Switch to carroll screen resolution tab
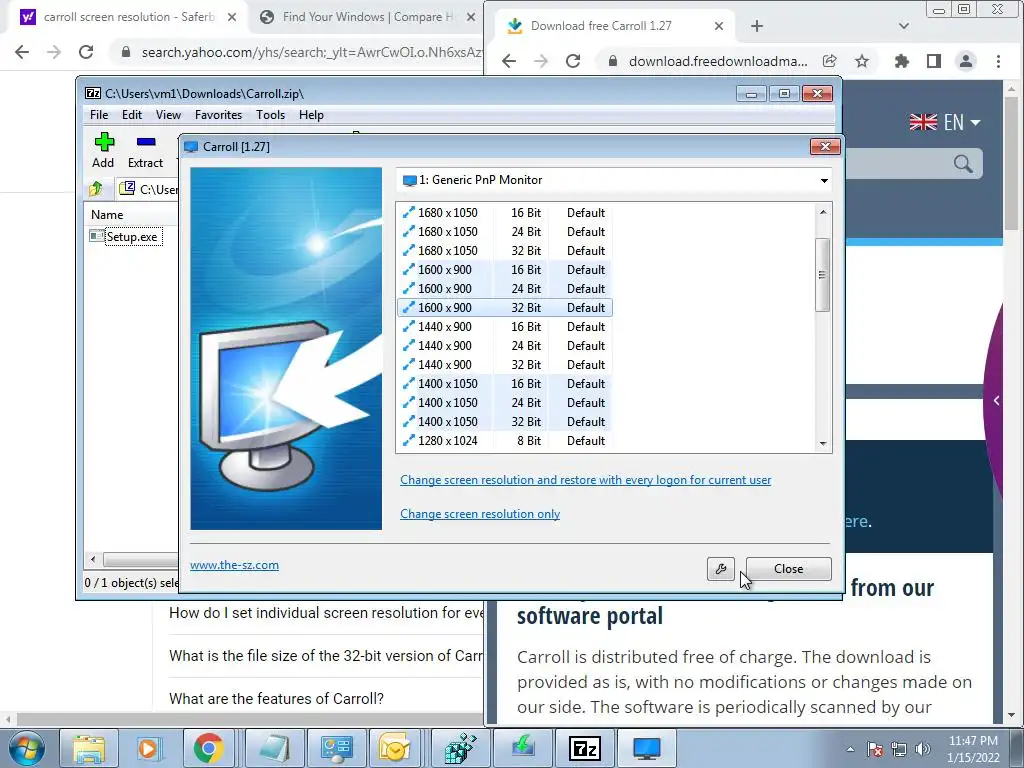This screenshot has height=768, width=1024. (129, 17)
